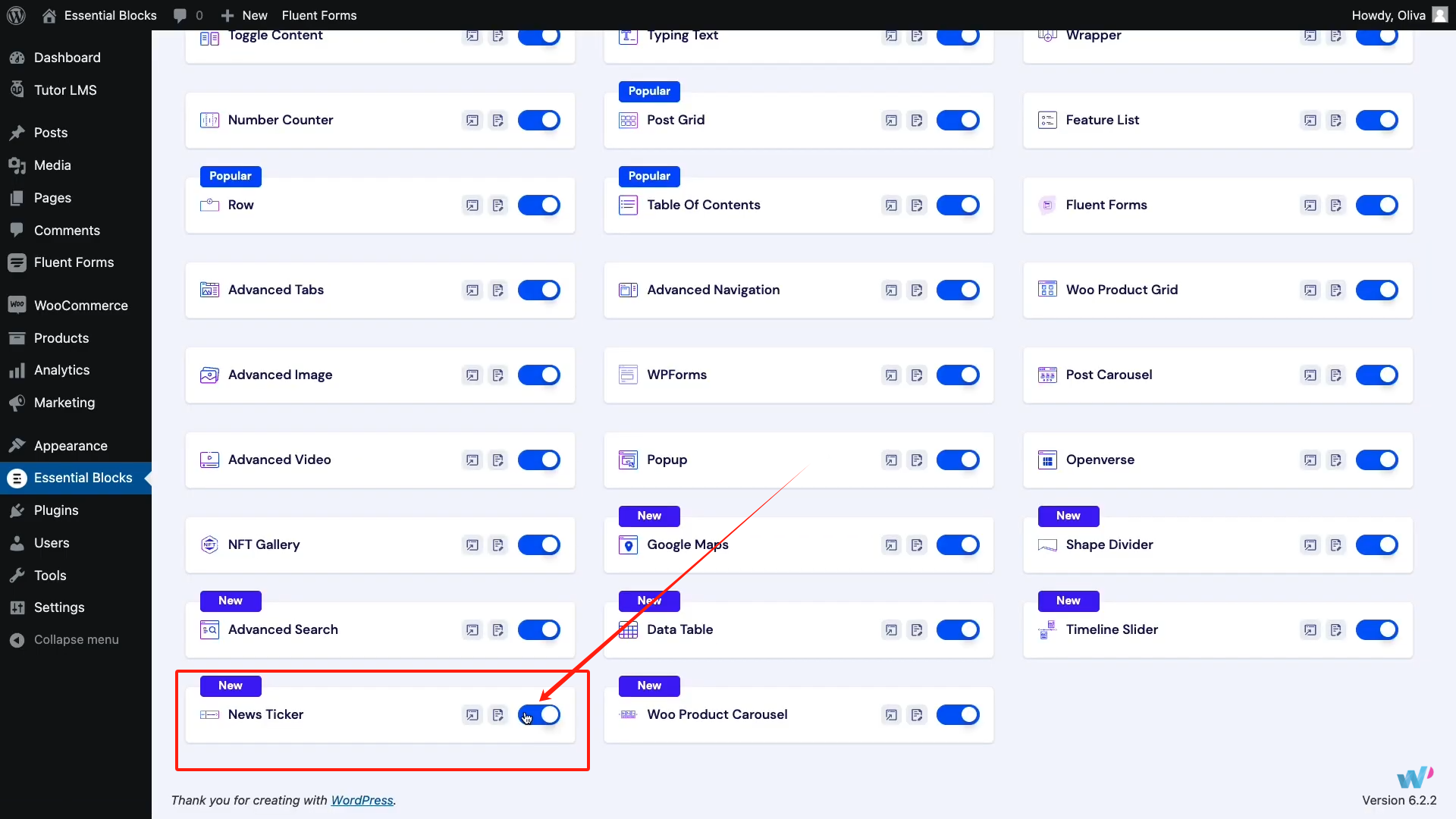Open the Popup block documentation icon

[917, 460]
